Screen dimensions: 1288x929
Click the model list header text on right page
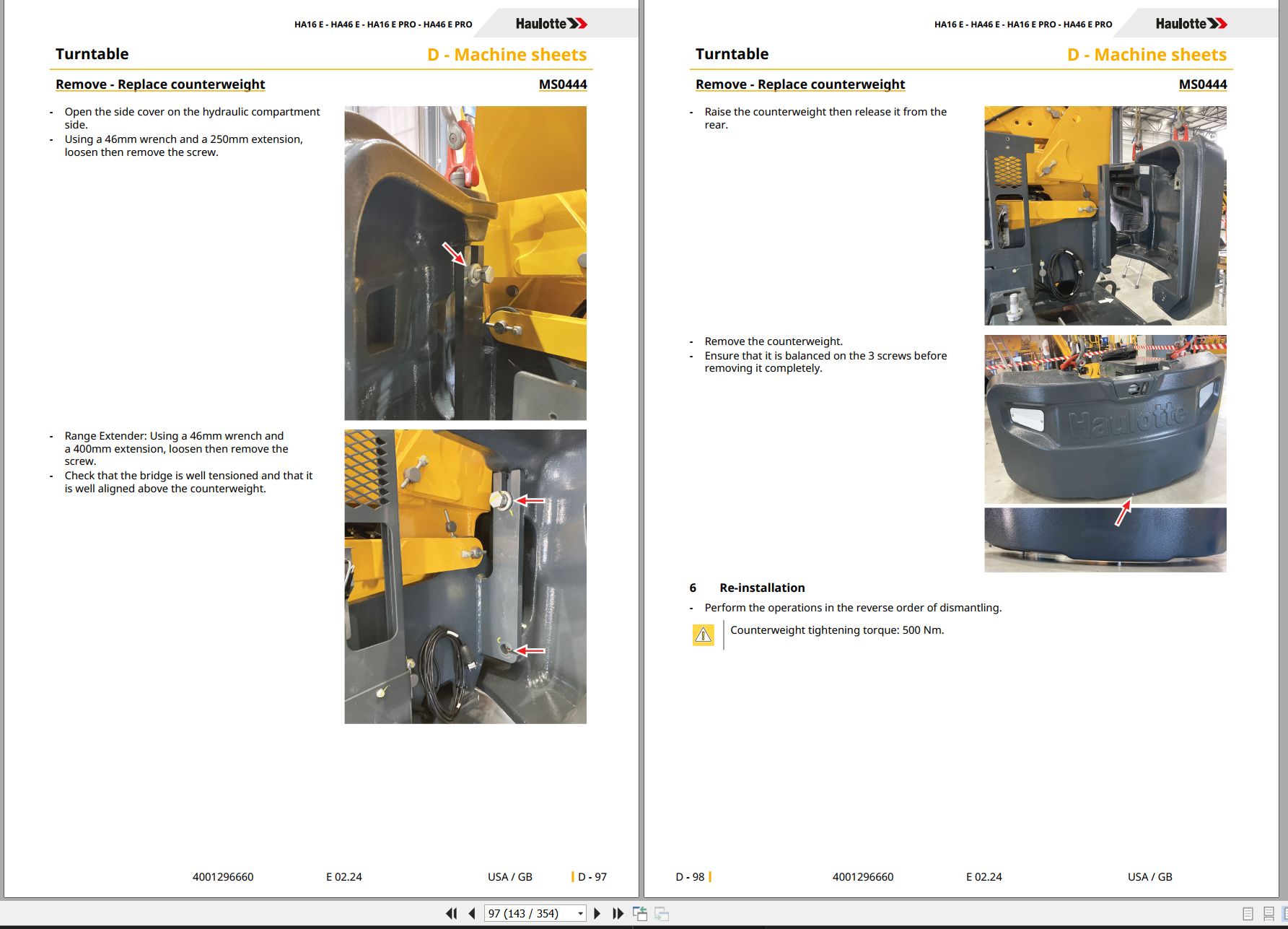tap(1023, 25)
